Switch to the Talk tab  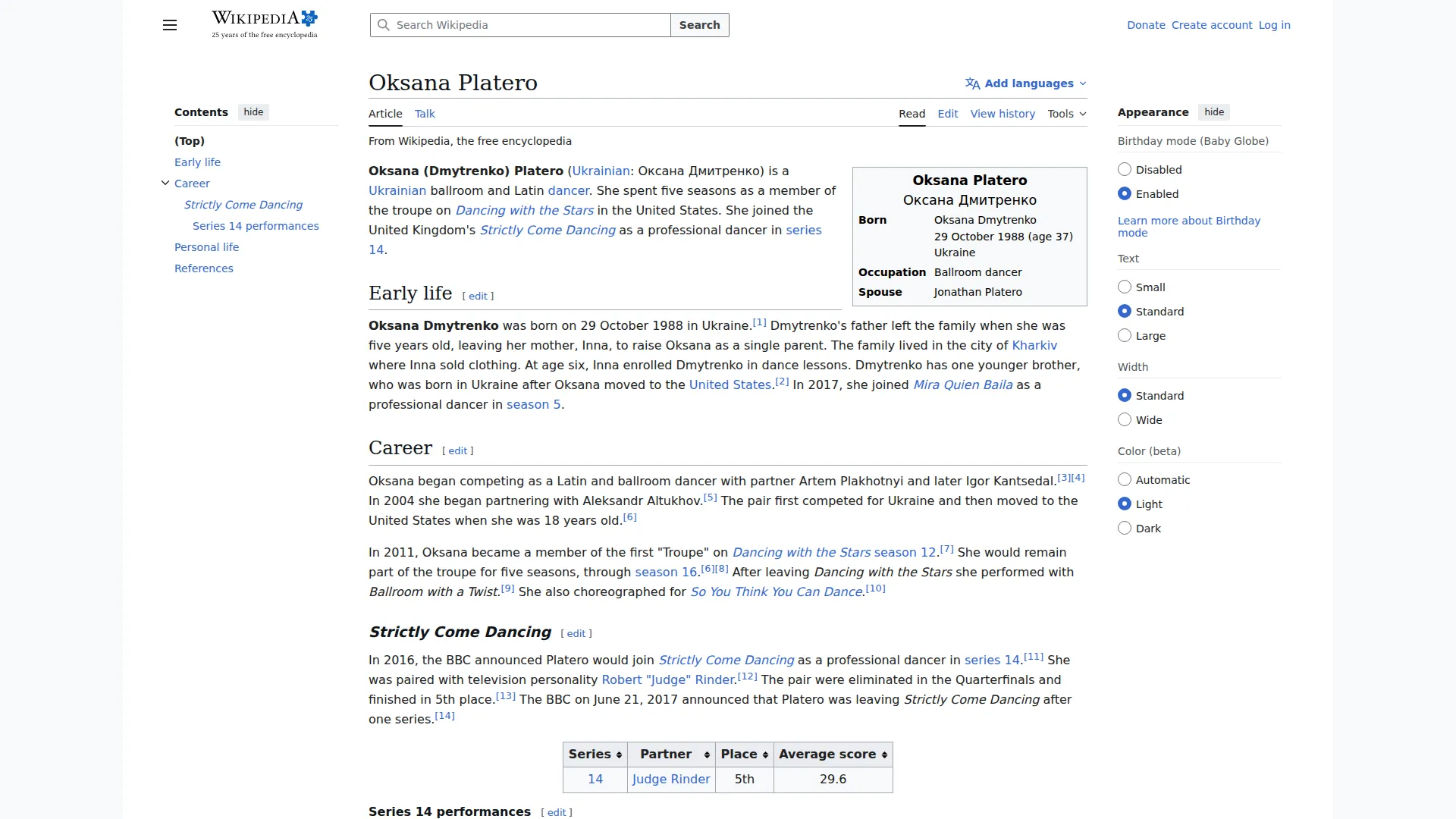[x=425, y=114]
